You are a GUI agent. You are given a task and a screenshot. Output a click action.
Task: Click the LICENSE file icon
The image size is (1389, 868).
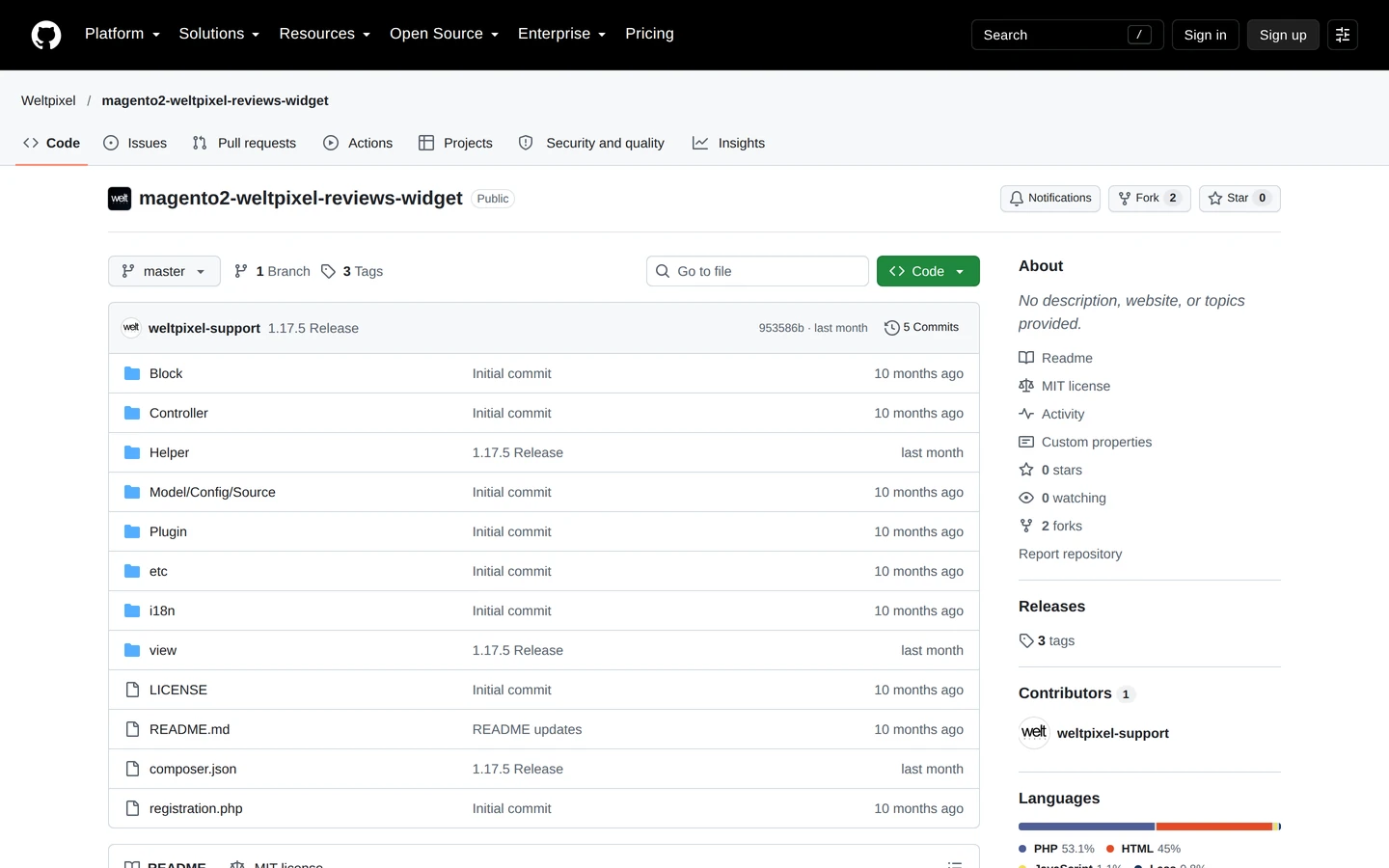[x=132, y=690]
